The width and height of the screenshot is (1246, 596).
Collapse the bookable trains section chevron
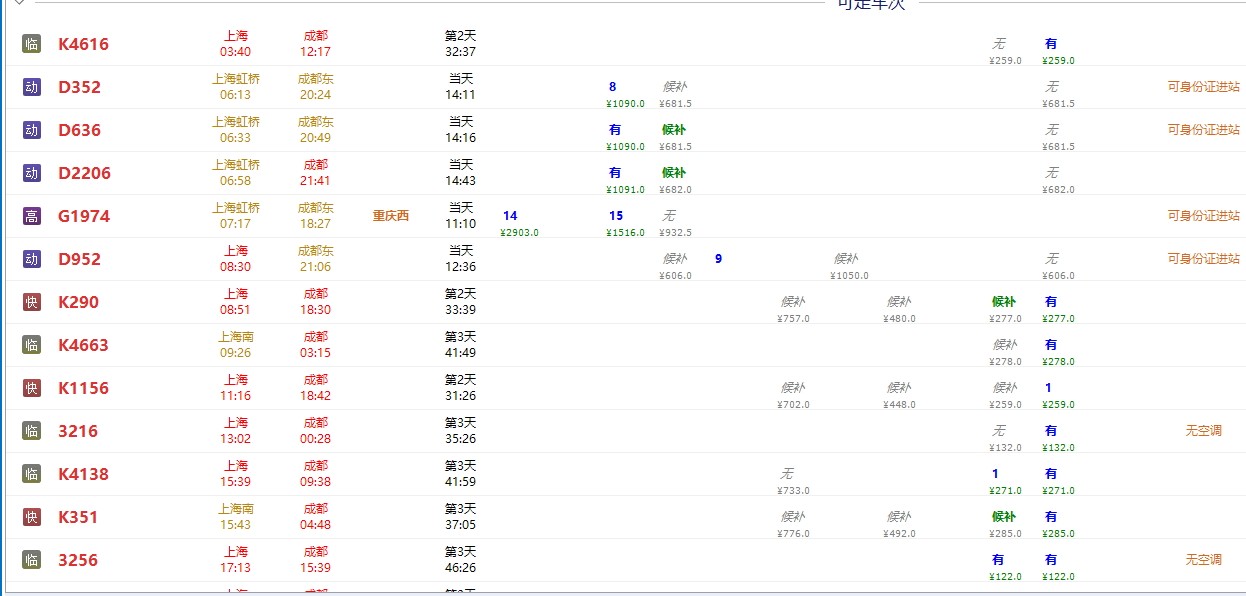(x=19, y=3)
